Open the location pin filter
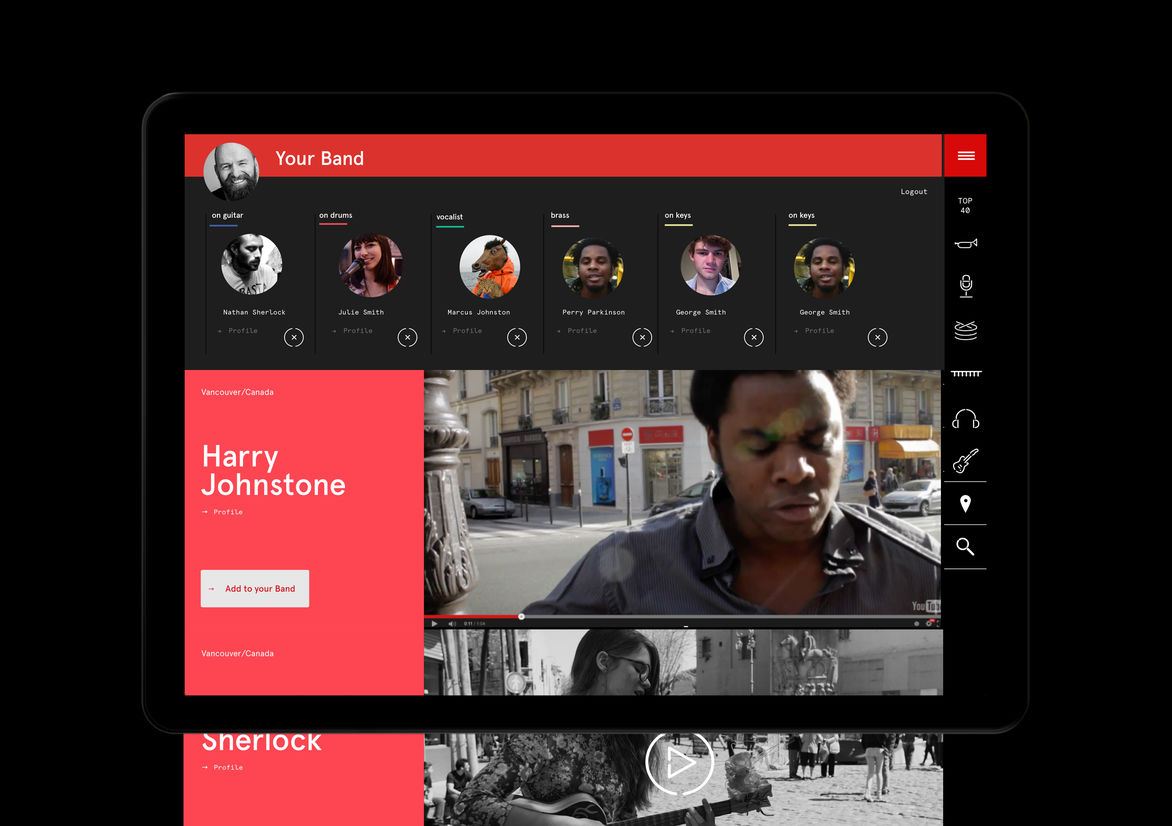This screenshot has height=826, width=1172. click(965, 504)
